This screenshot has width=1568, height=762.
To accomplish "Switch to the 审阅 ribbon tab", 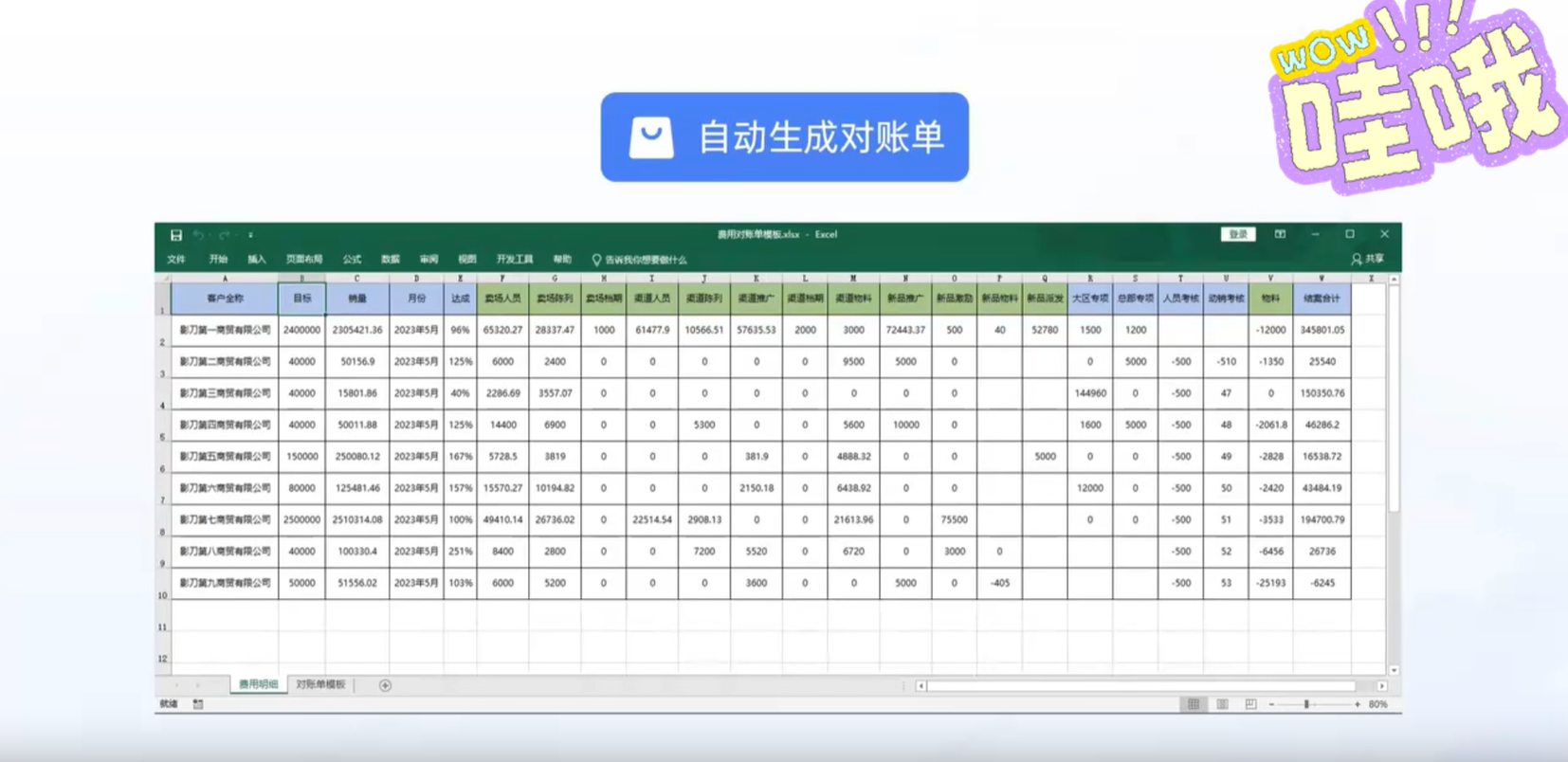I will coord(428,259).
